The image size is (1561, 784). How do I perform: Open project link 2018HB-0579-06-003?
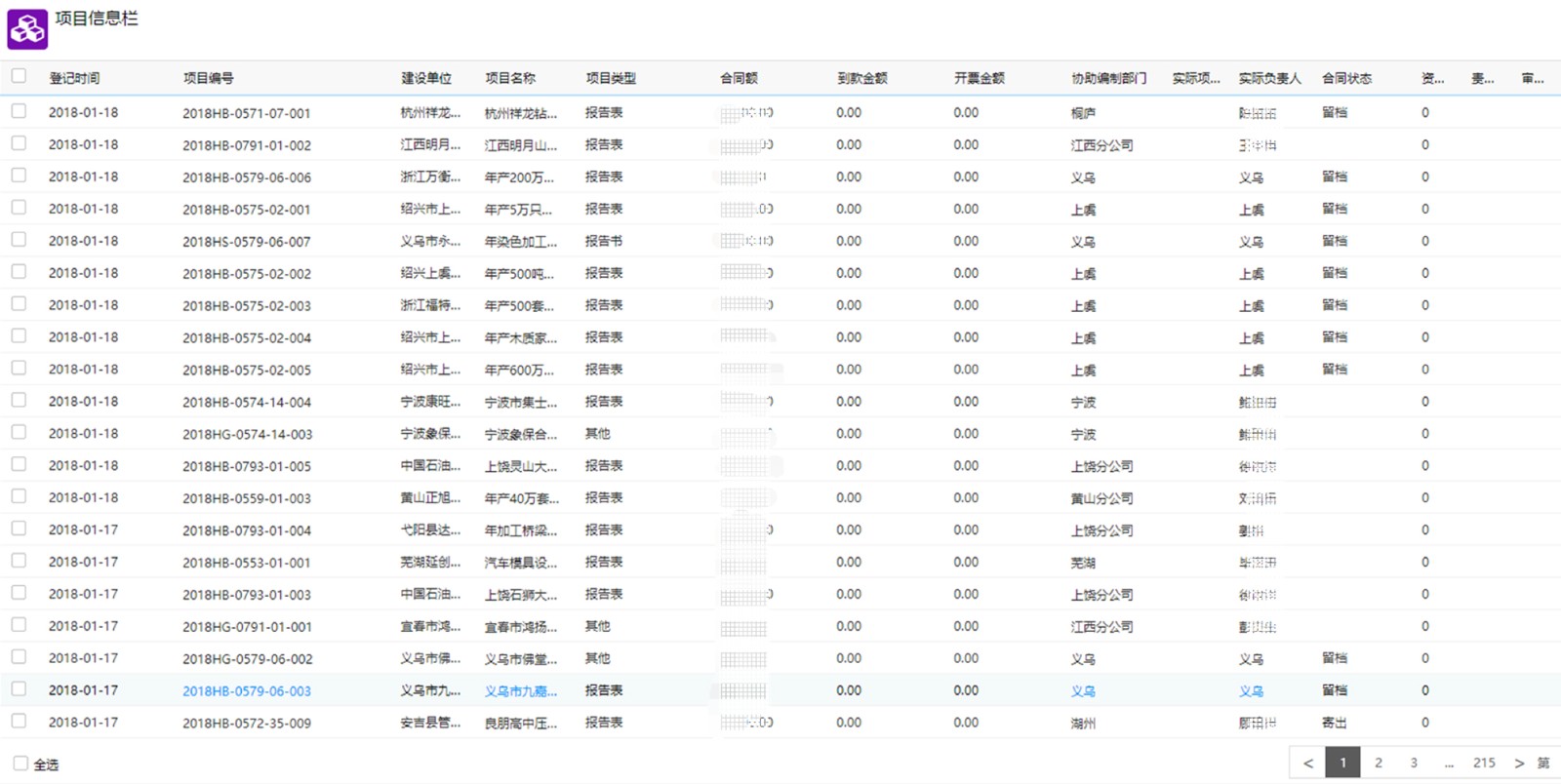pyautogui.click(x=247, y=690)
